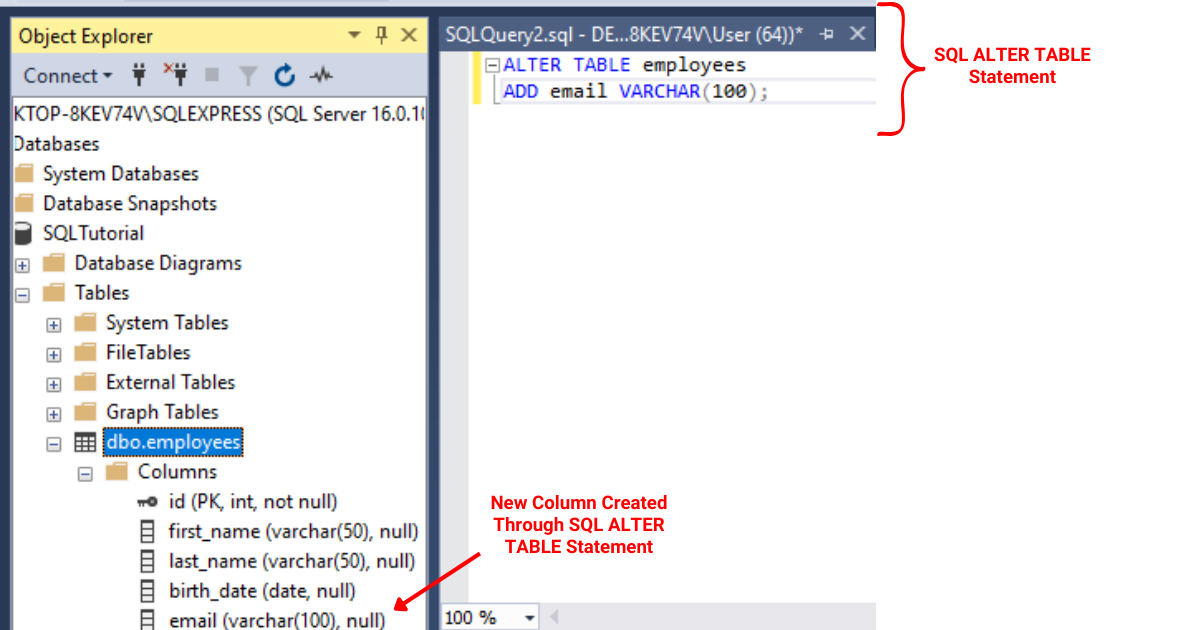Pin the SQLQuery2.sql tab
Viewport: 1200px width, 630px height.
827,34
